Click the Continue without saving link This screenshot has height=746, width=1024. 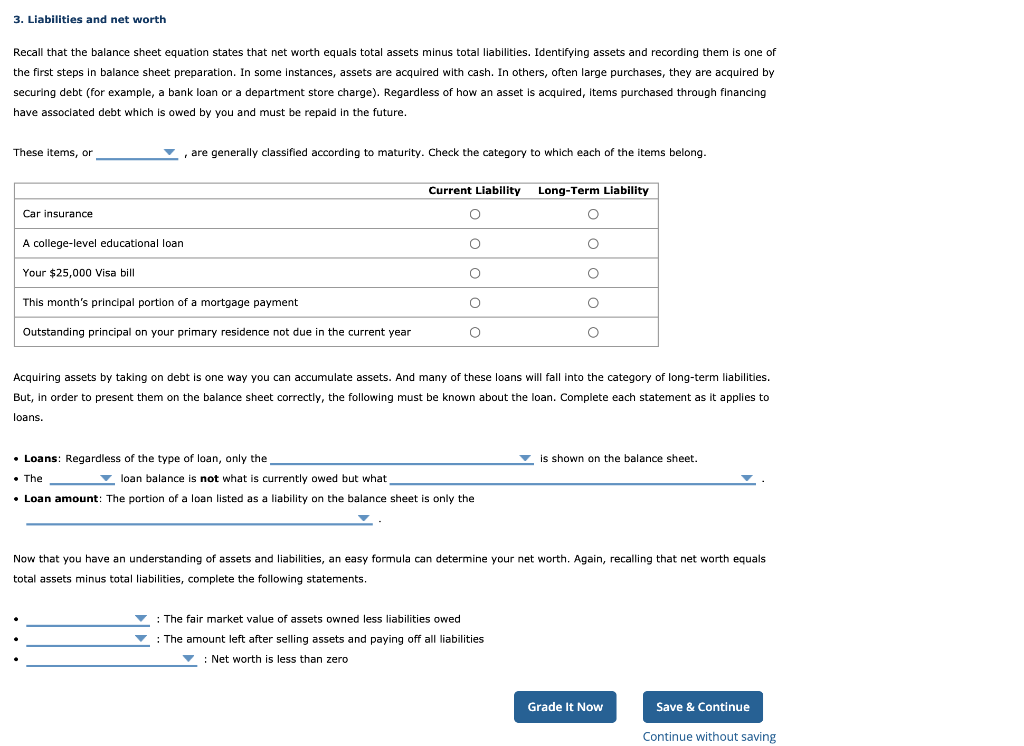click(x=709, y=736)
